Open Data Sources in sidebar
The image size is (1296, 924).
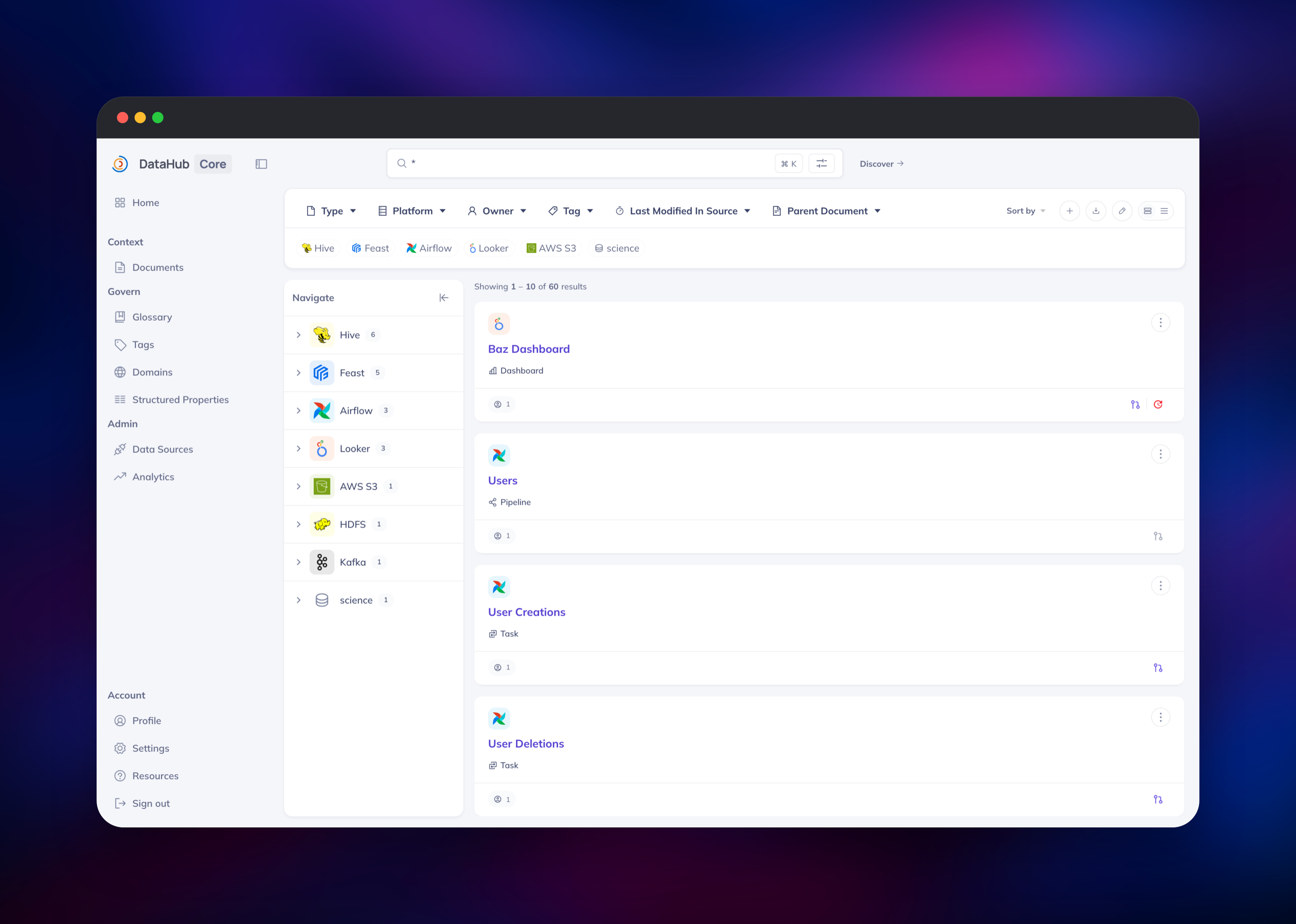pyautogui.click(x=153, y=449)
